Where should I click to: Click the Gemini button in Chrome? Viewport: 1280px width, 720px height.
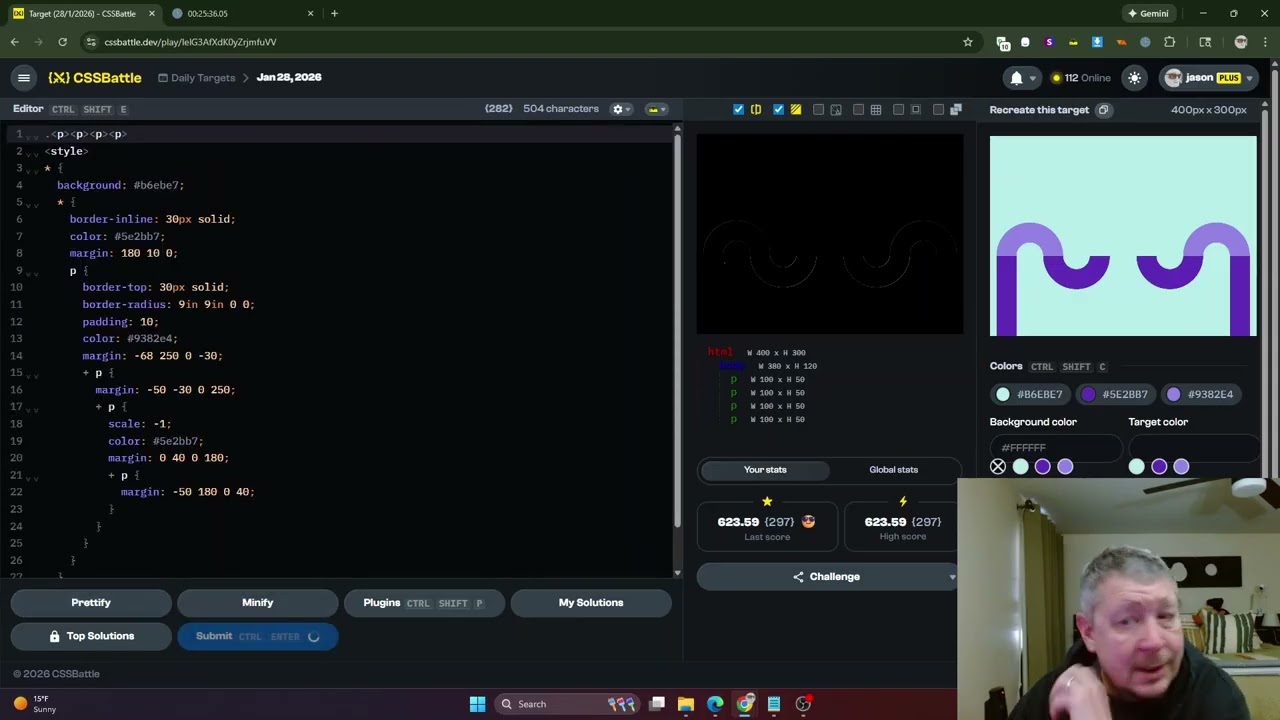1148,13
